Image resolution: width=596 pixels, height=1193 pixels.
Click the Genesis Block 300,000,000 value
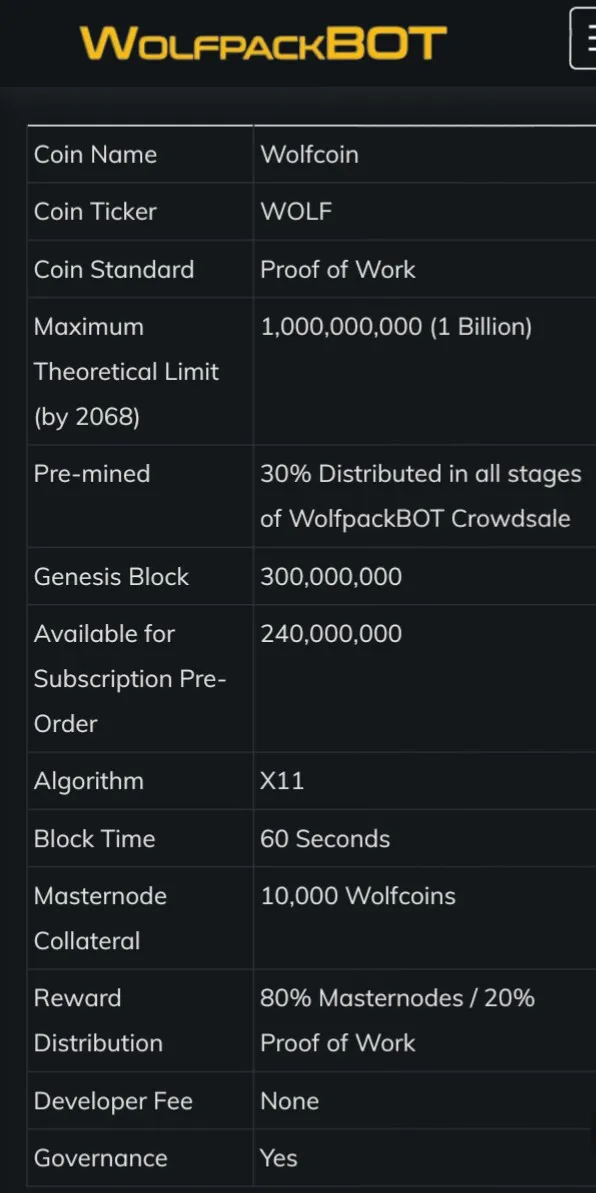[x=331, y=577]
